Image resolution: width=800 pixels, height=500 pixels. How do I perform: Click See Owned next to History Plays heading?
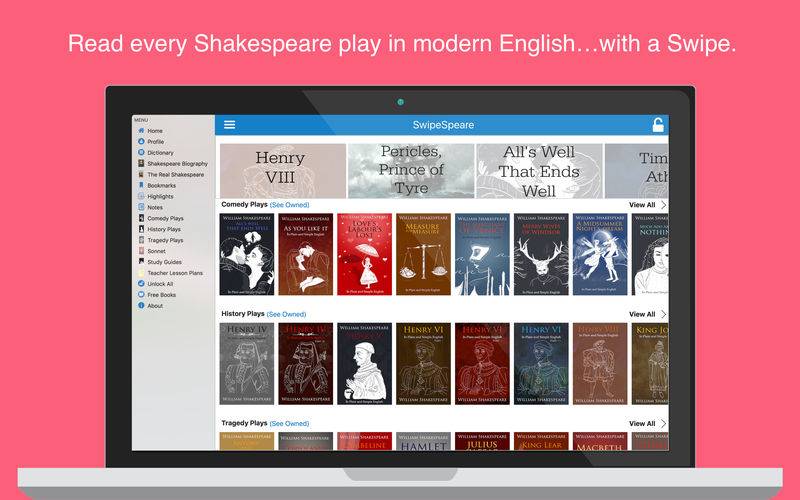(x=286, y=314)
